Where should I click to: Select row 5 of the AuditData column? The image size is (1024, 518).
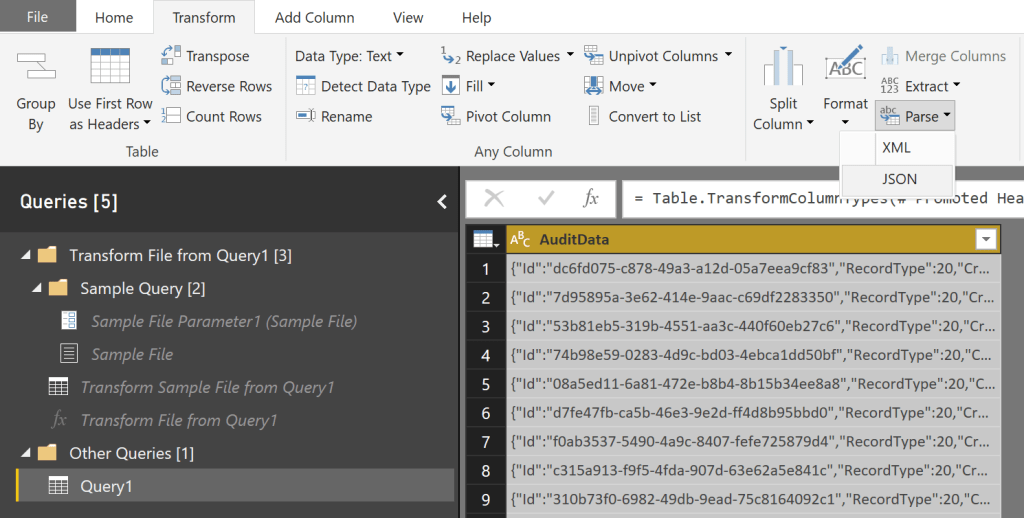click(x=750, y=383)
